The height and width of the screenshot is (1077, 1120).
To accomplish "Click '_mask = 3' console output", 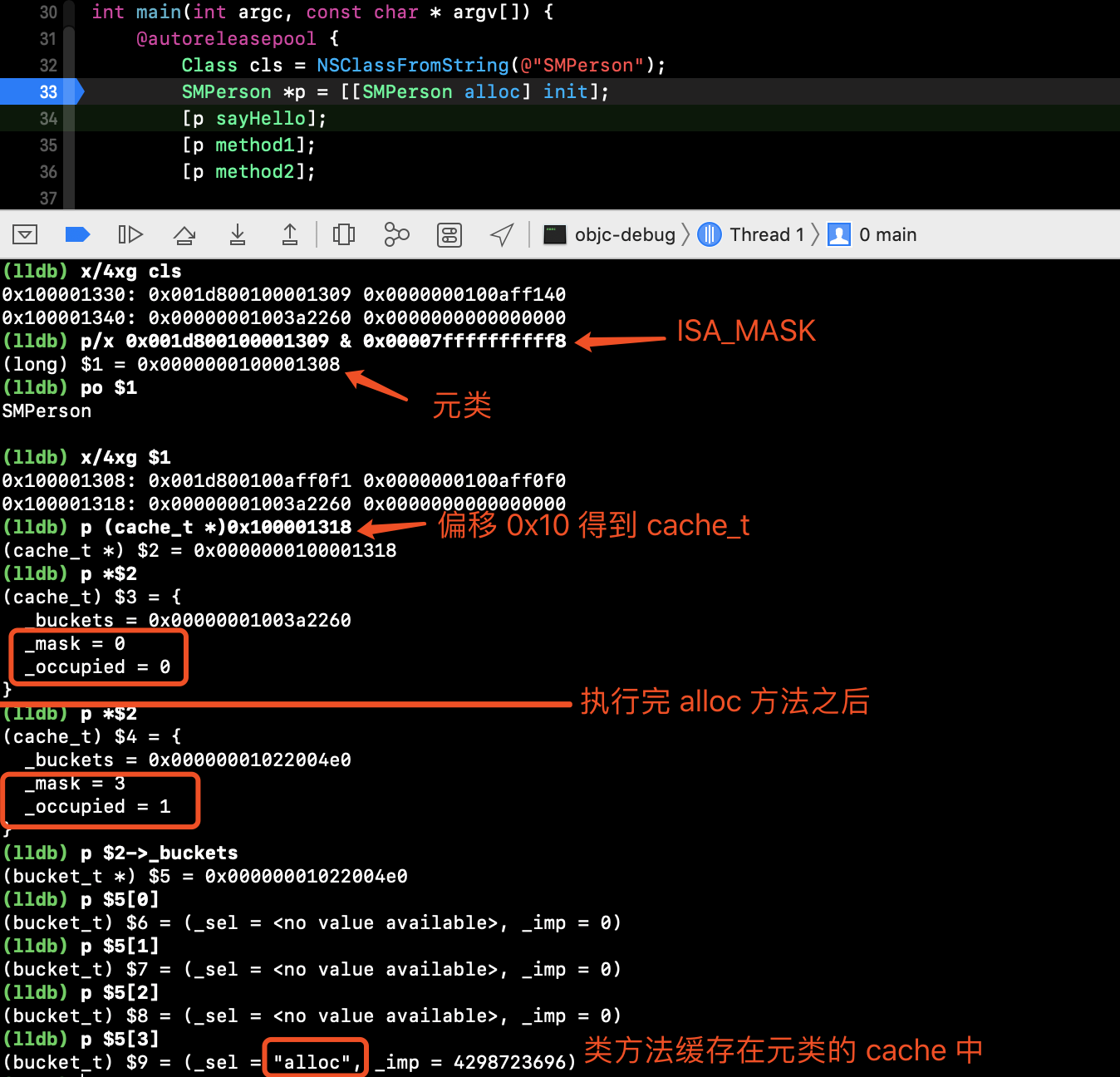I will [75, 784].
